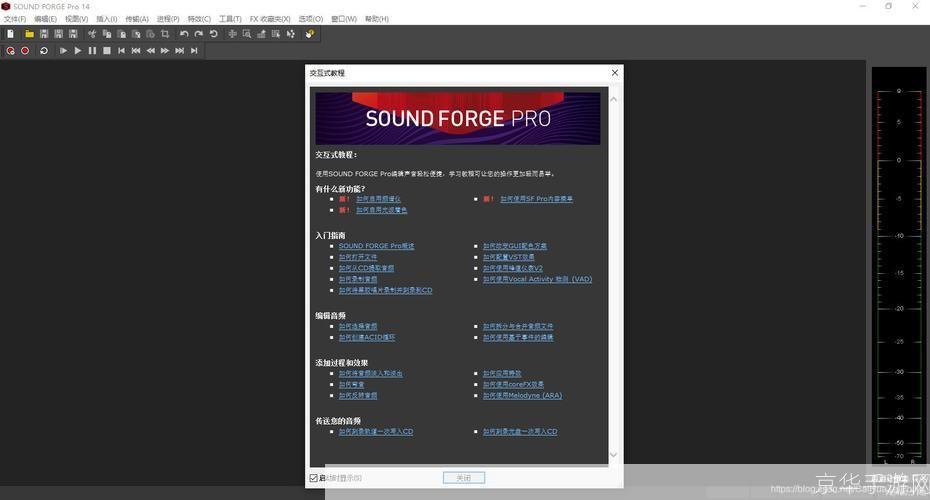The width and height of the screenshot is (930, 500).
Task: Stop playback with the Stop button
Action: coord(107,51)
